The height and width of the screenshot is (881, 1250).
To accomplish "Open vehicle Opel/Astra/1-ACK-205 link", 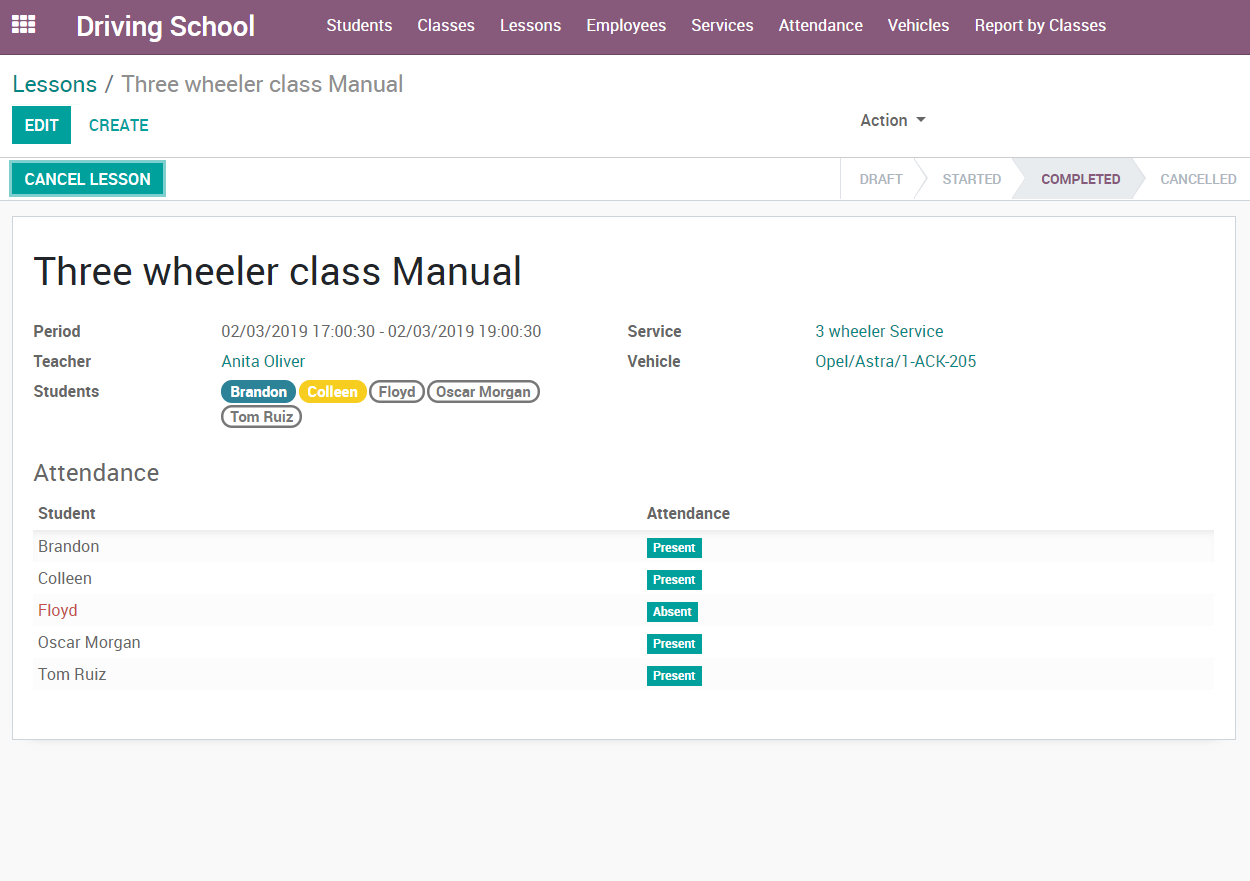I will [895, 361].
